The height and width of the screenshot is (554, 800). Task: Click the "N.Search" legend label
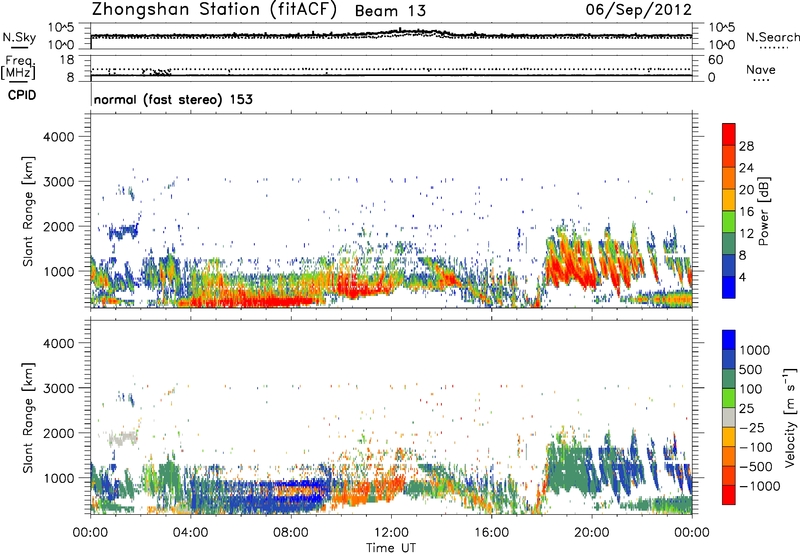[773, 37]
